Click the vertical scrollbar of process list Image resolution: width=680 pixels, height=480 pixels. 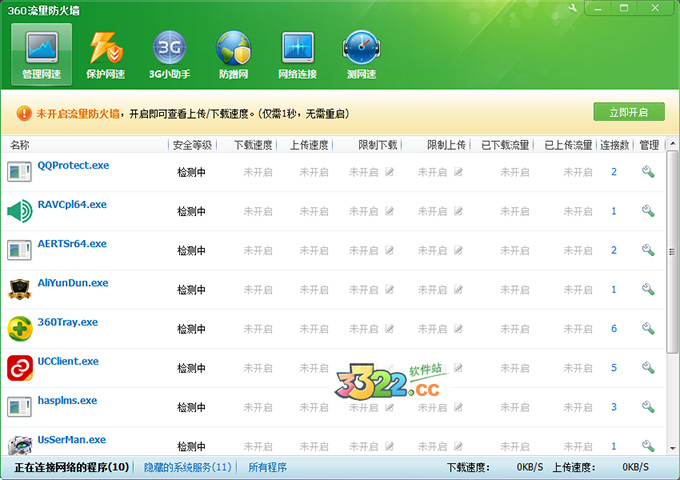click(672, 250)
